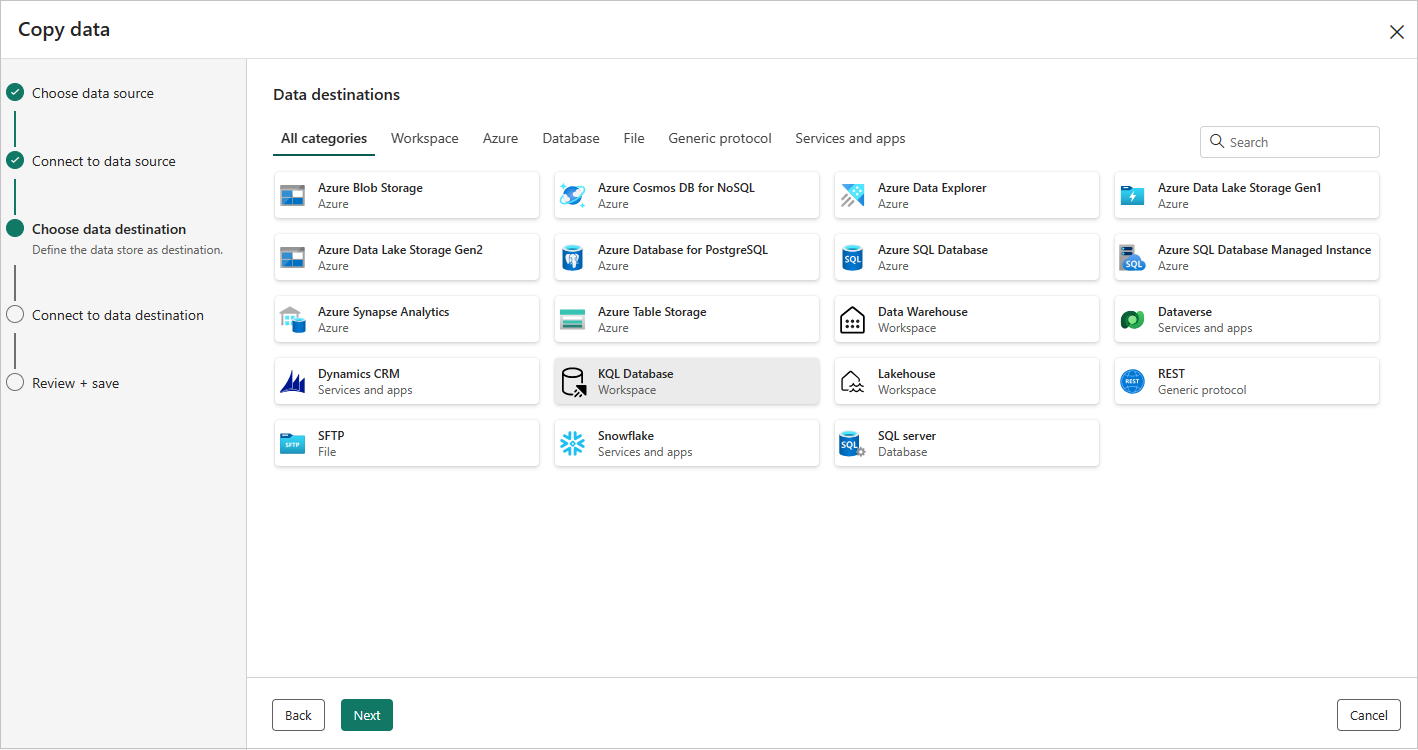The width and height of the screenshot is (1418, 750).
Task: Click the 'Copy data' dialog title
Action: pyautogui.click(x=64, y=30)
